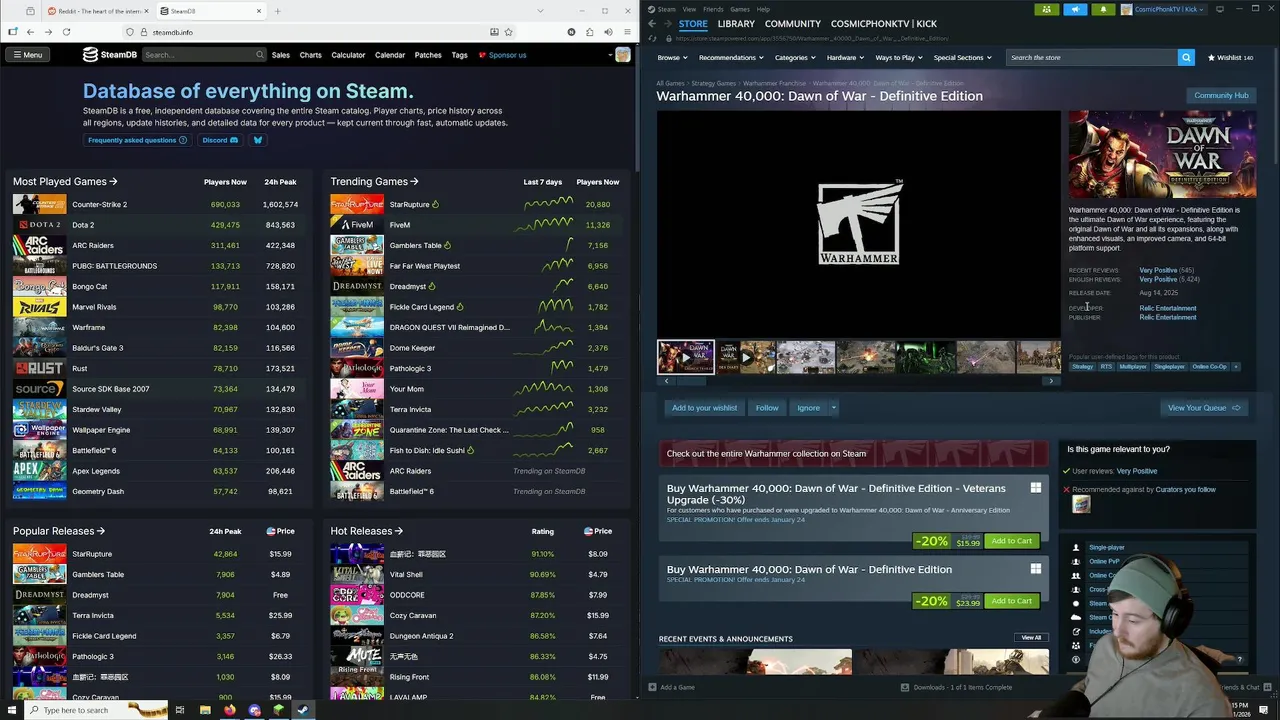Open Steam notifications bell icon

(1103, 9)
